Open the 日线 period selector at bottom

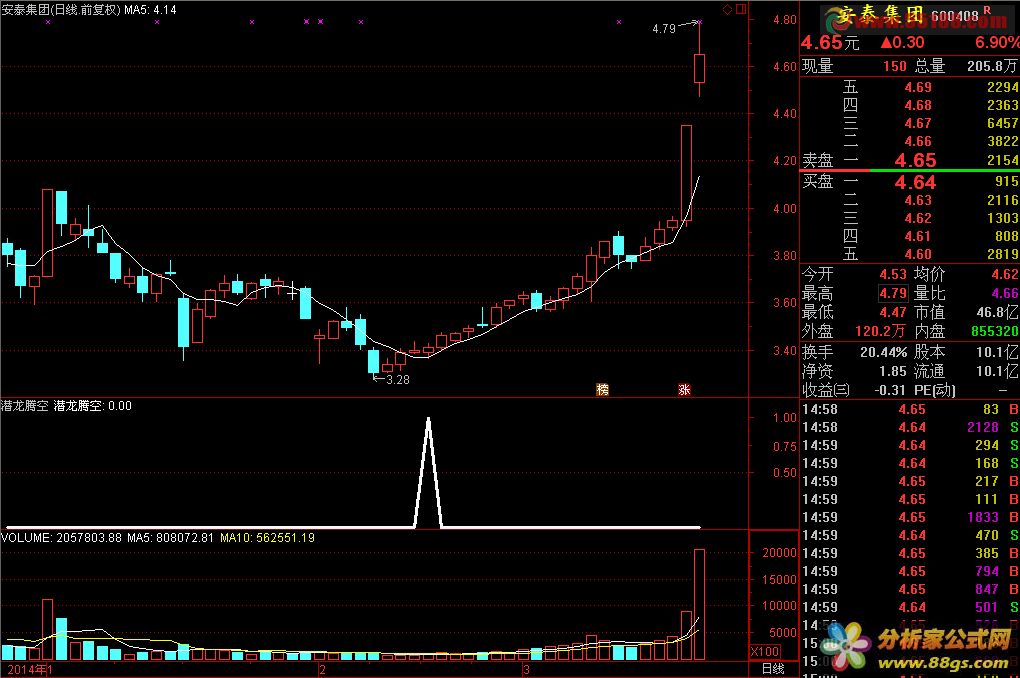(x=773, y=668)
